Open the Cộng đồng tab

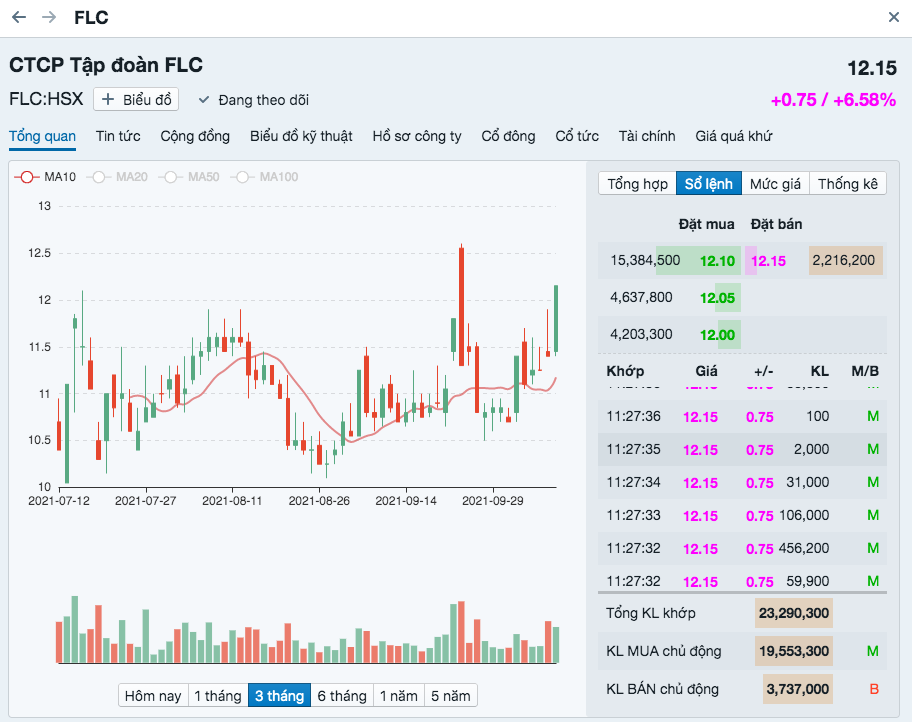195,136
